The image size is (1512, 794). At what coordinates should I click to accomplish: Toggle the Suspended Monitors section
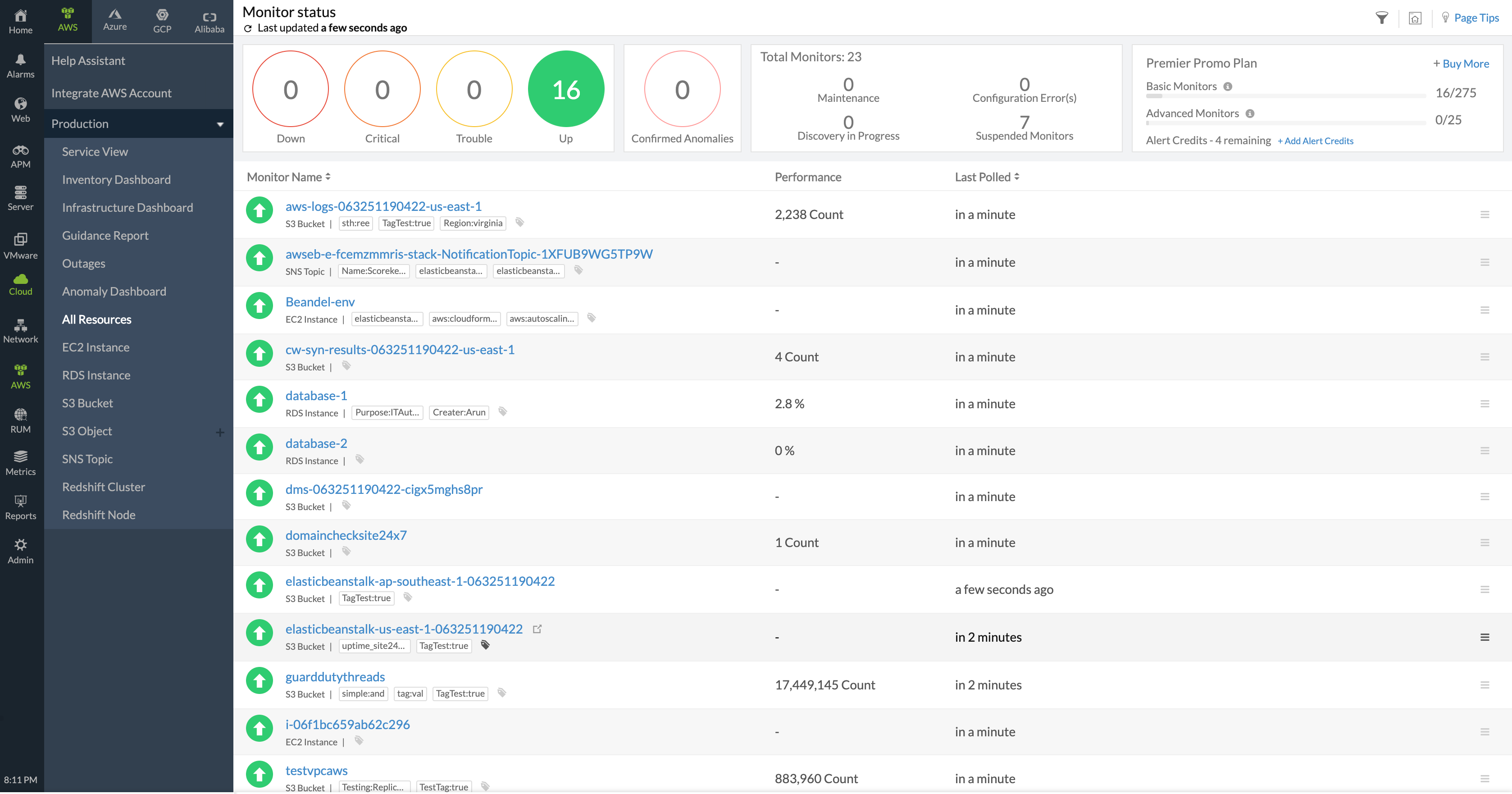(x=1024, y=128)
